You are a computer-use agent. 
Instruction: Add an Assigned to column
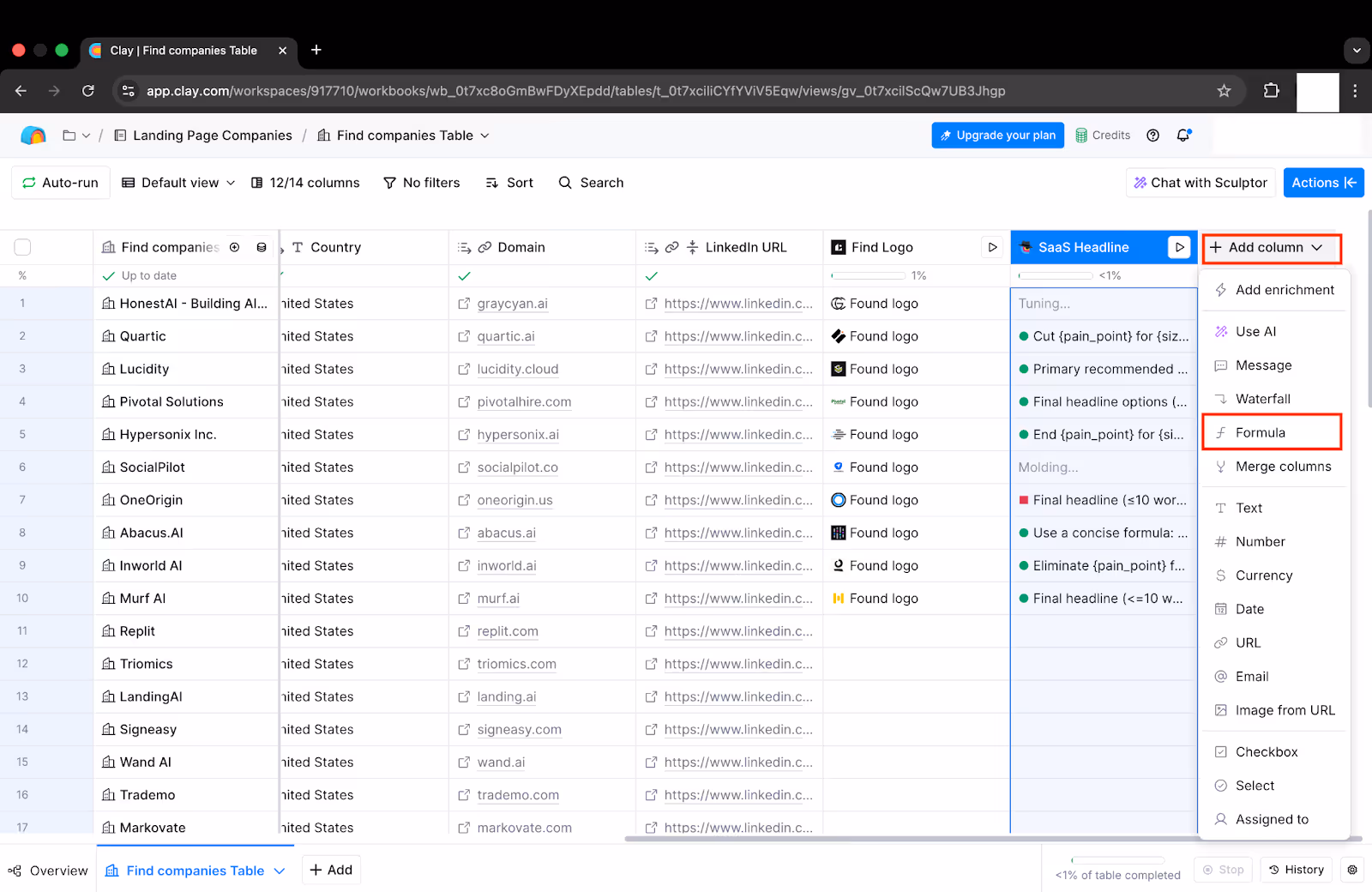click(x=1274, y=819)
